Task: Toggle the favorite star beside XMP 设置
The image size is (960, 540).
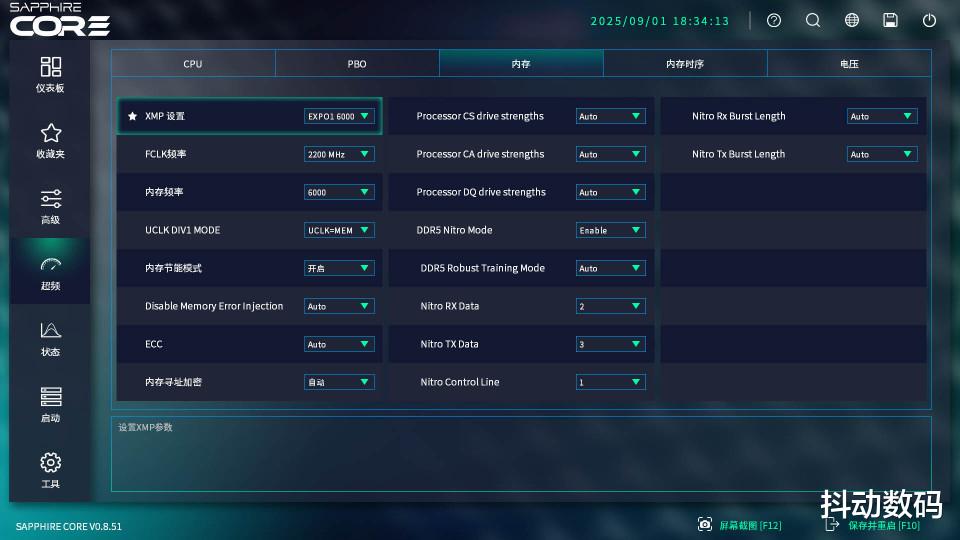Action: coord(132,116)
